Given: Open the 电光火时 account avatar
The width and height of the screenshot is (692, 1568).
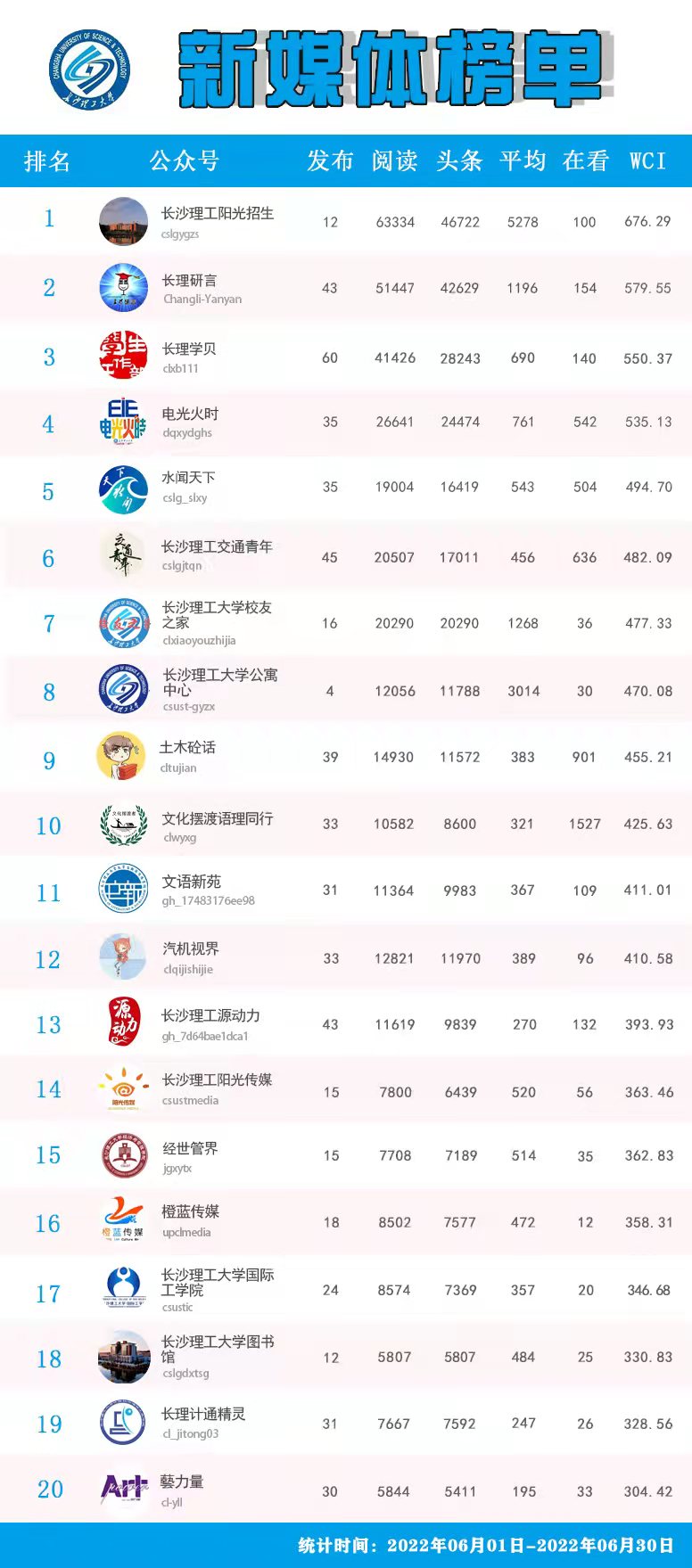Looking at the screenshot, I should (x=123, y=422).
